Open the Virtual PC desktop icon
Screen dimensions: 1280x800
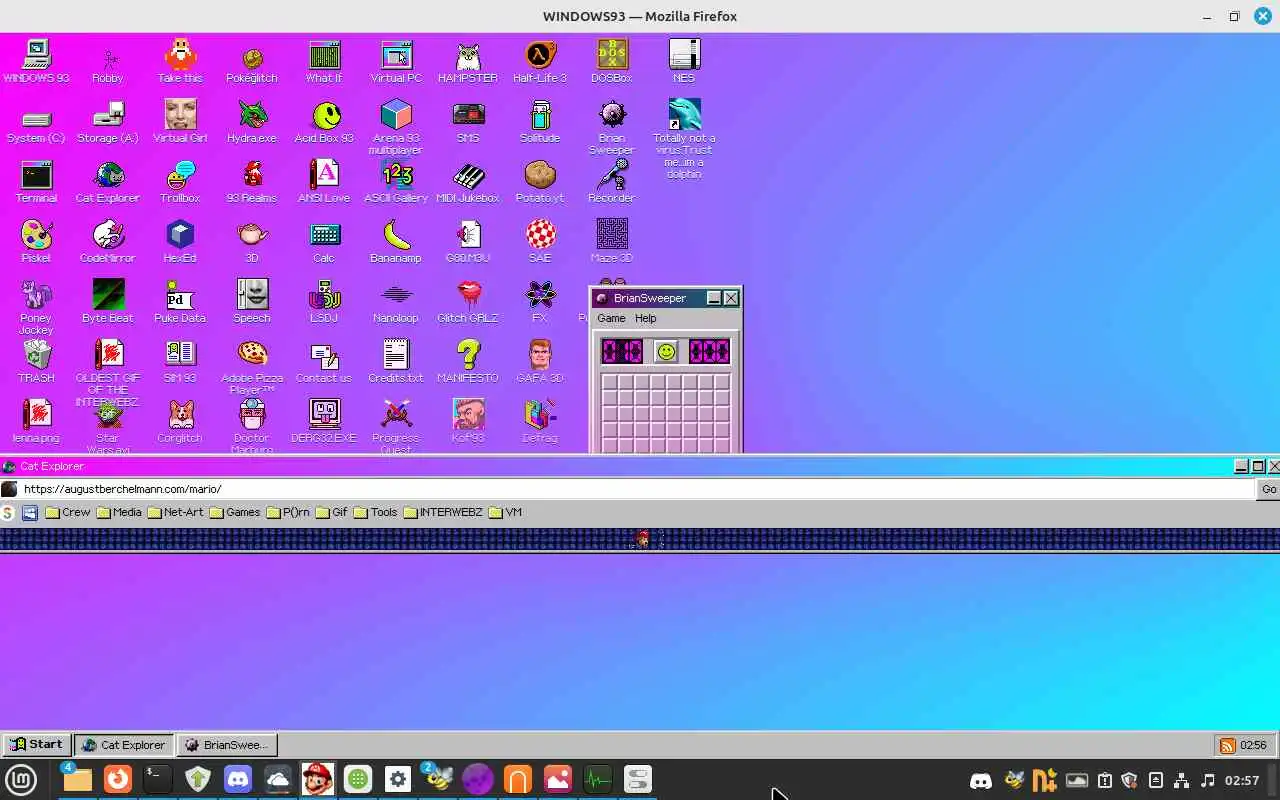(396, 61)
